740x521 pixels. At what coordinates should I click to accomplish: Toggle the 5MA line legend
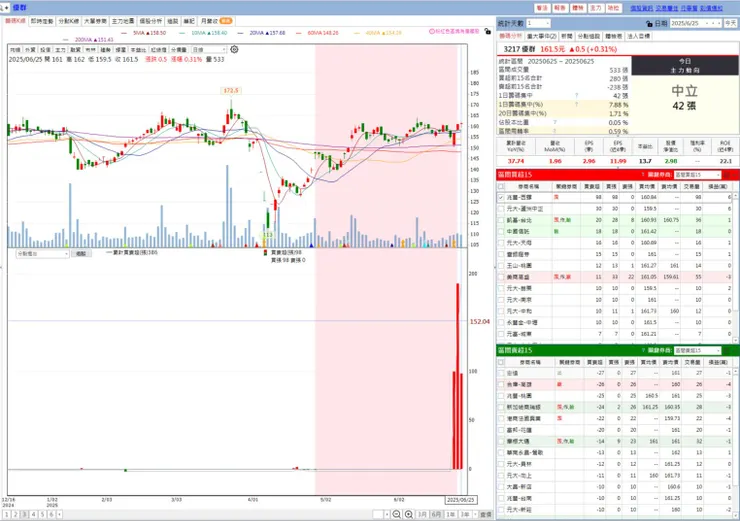click(144, 33)
